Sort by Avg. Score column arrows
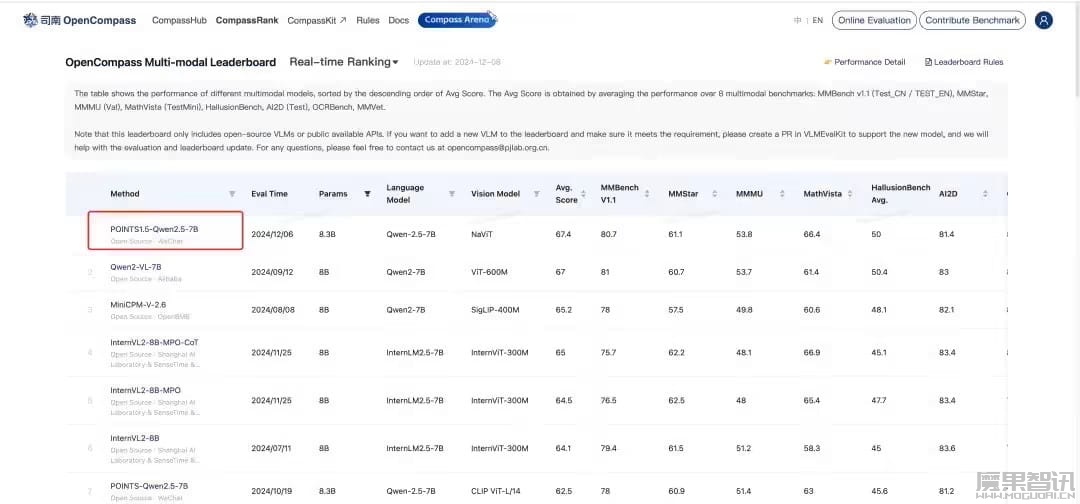Image resolution: width=1080 pixels, height=504 pixels. [583, 194]
